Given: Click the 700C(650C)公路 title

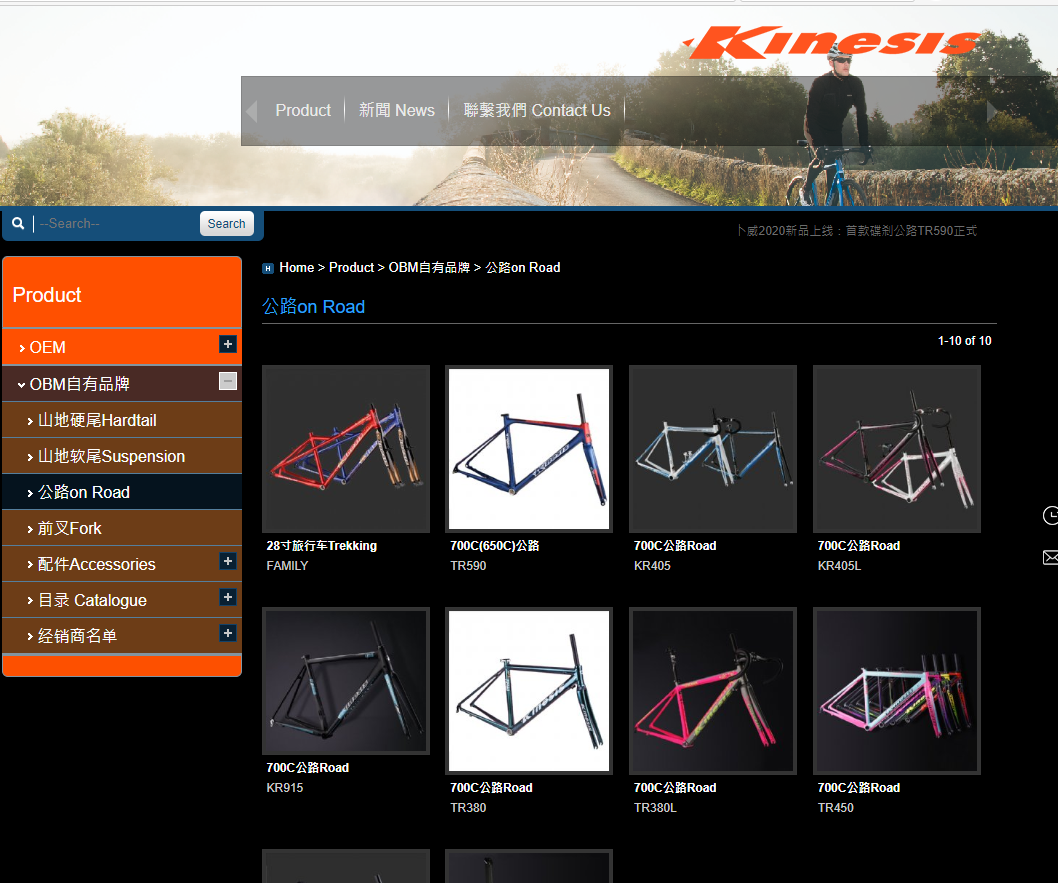Looking at the screenshot, I should pos(495,546).
